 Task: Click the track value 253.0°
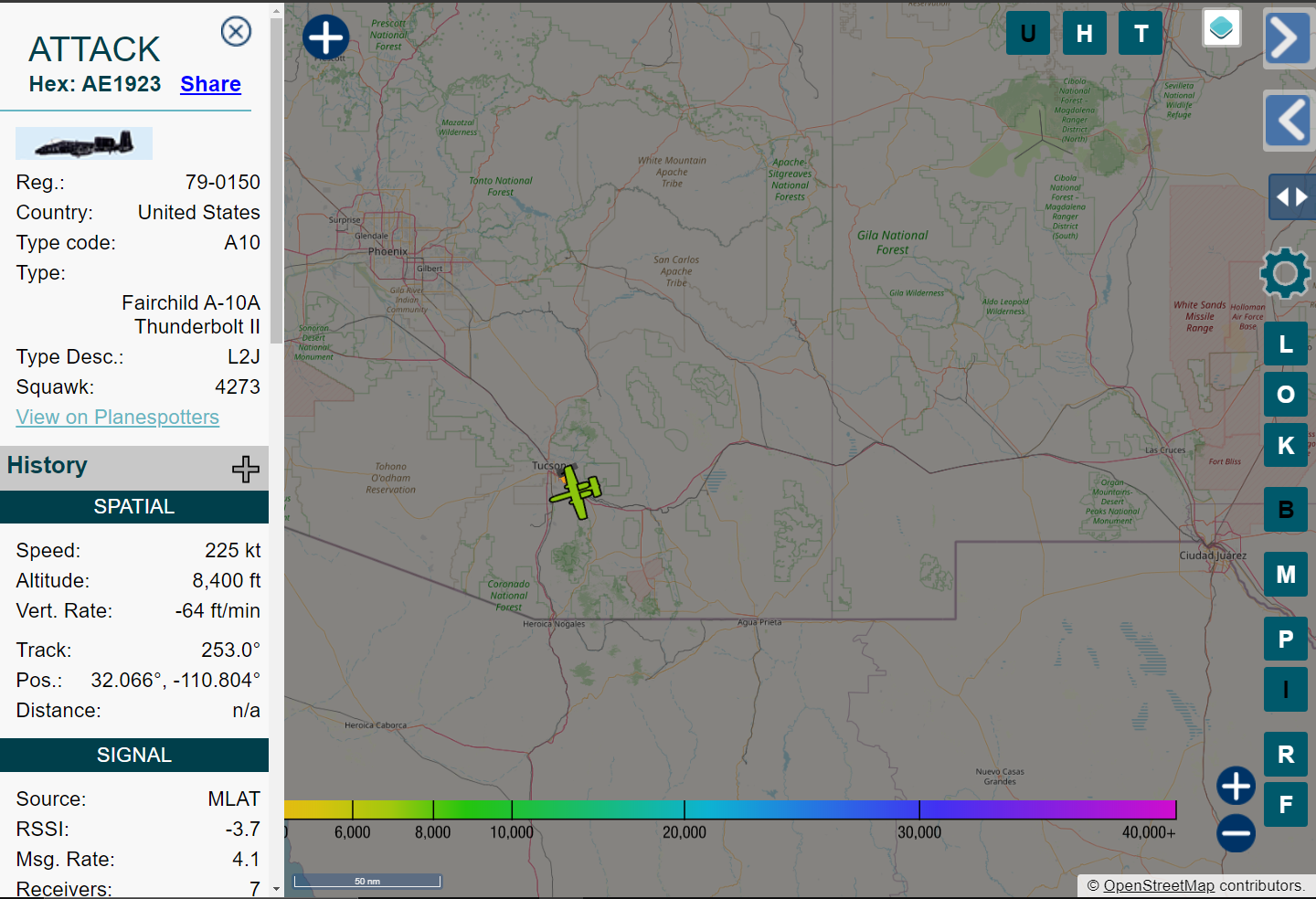pos(231,650)
